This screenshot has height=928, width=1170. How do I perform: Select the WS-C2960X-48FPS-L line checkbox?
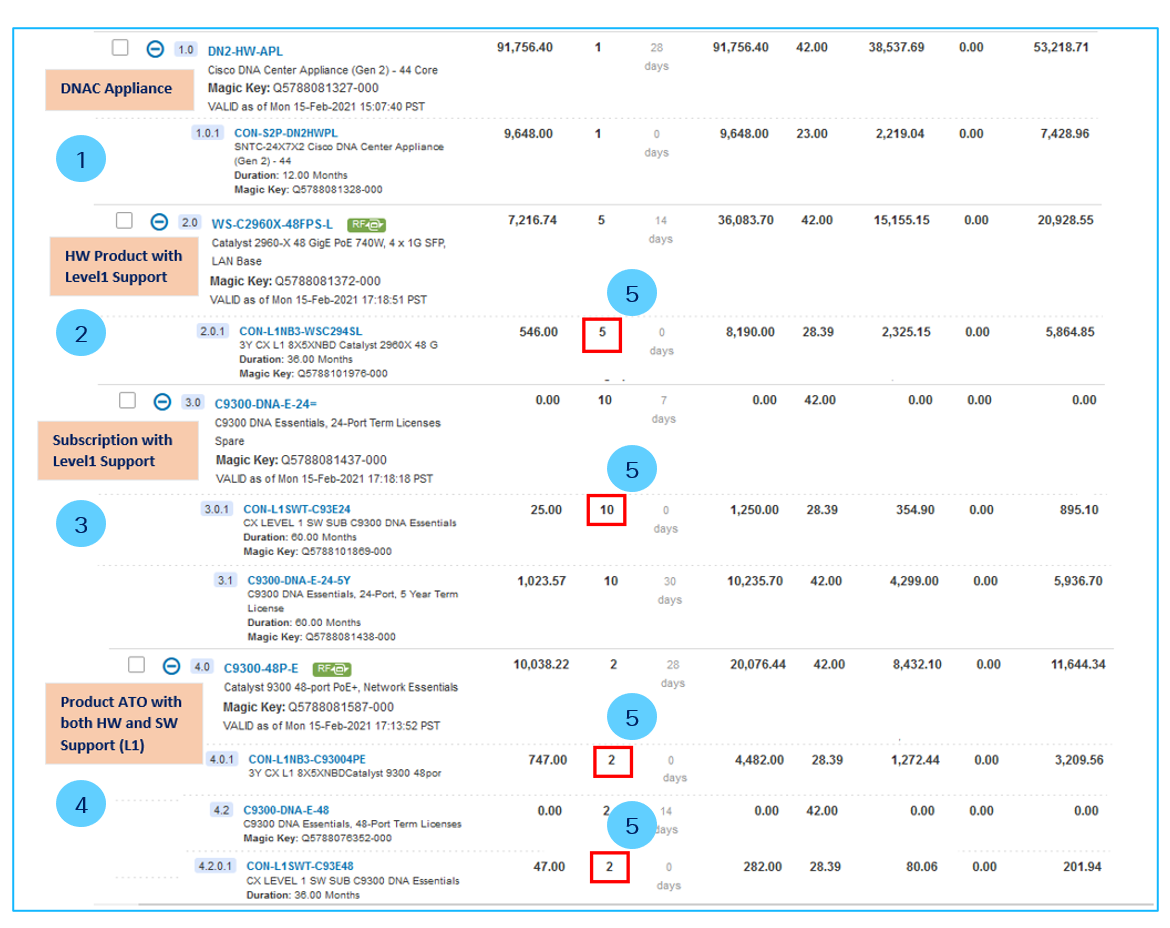coord(125,221)
